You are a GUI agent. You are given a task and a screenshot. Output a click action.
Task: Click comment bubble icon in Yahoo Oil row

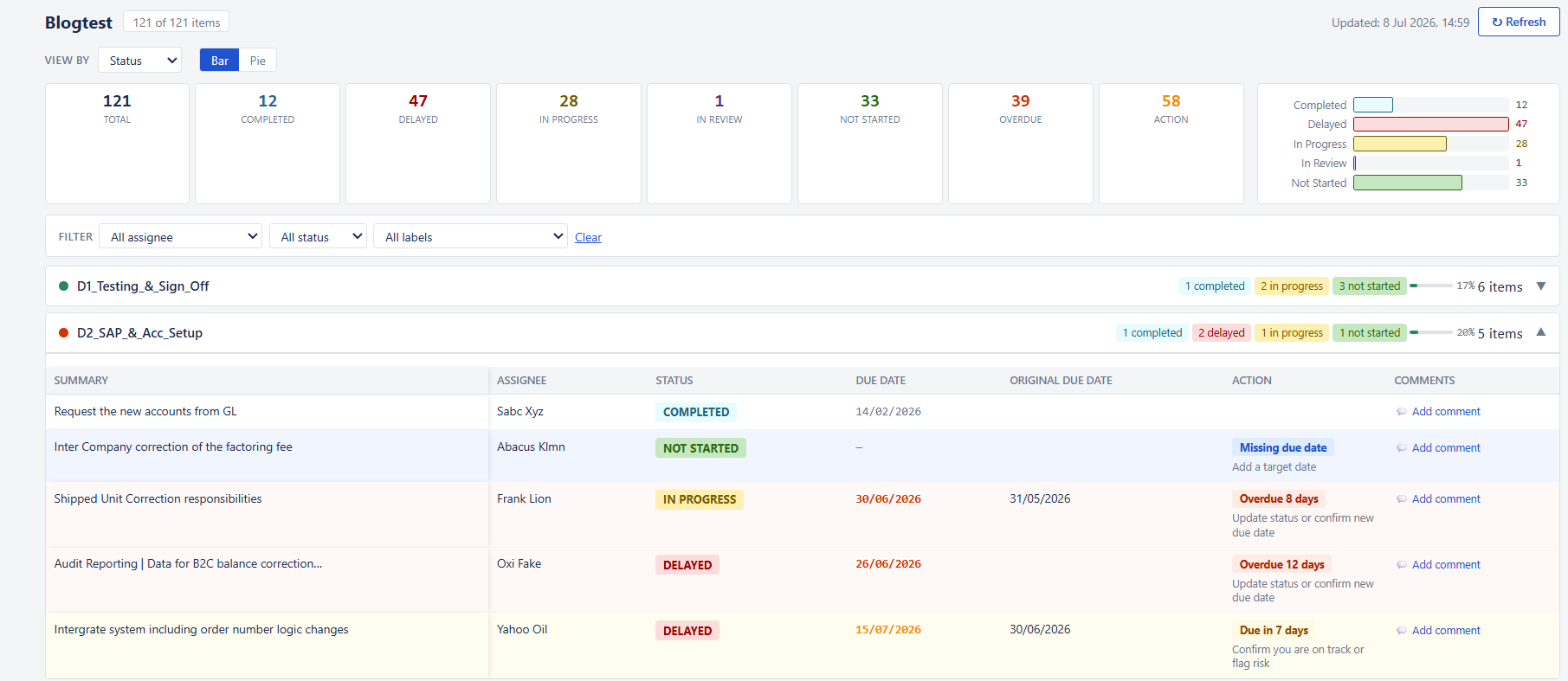(x=1402, y=631)
